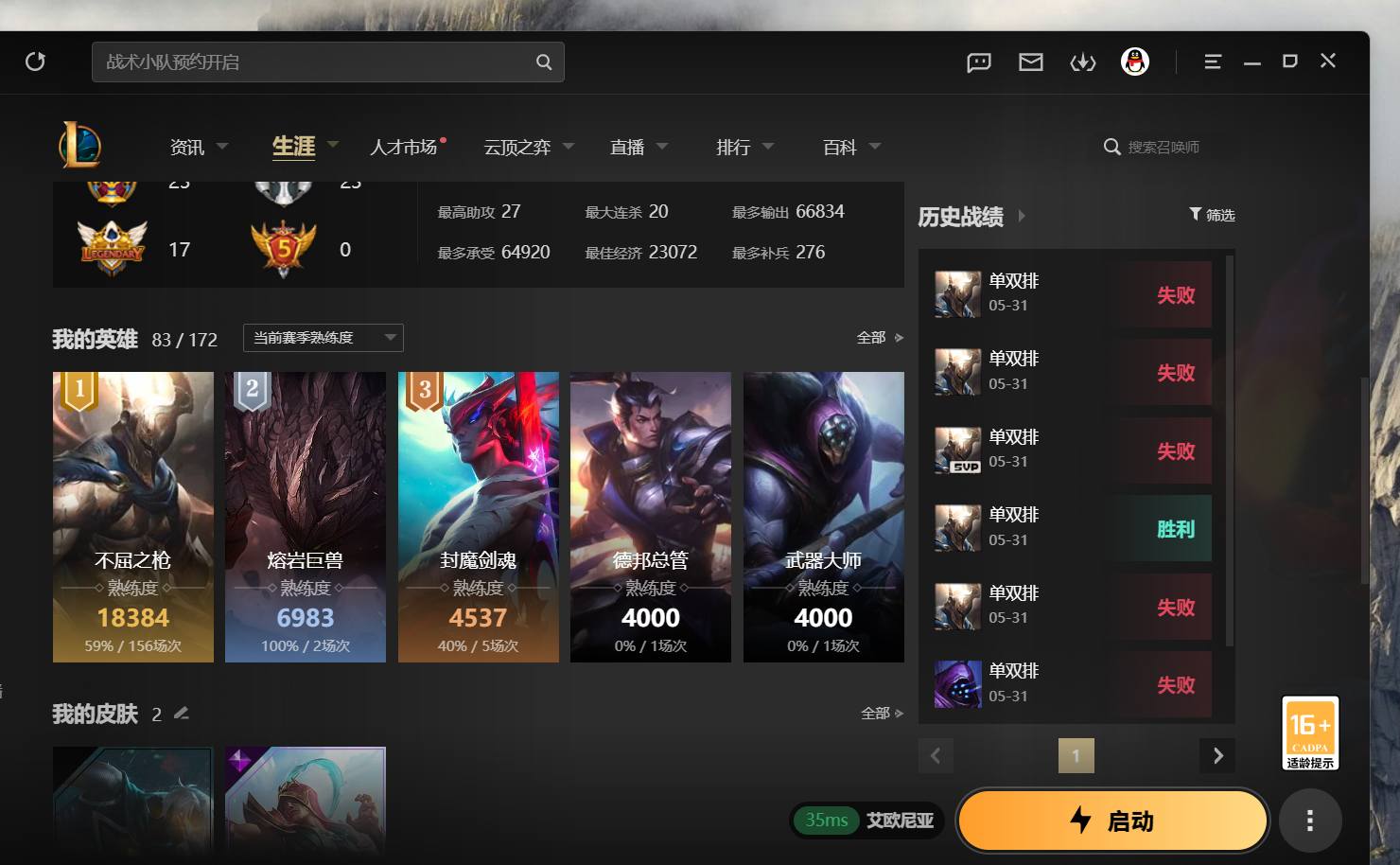1400x865 pixels.
Task: Click the 35ms ping indicator
Action: click(x=826, y=821)
